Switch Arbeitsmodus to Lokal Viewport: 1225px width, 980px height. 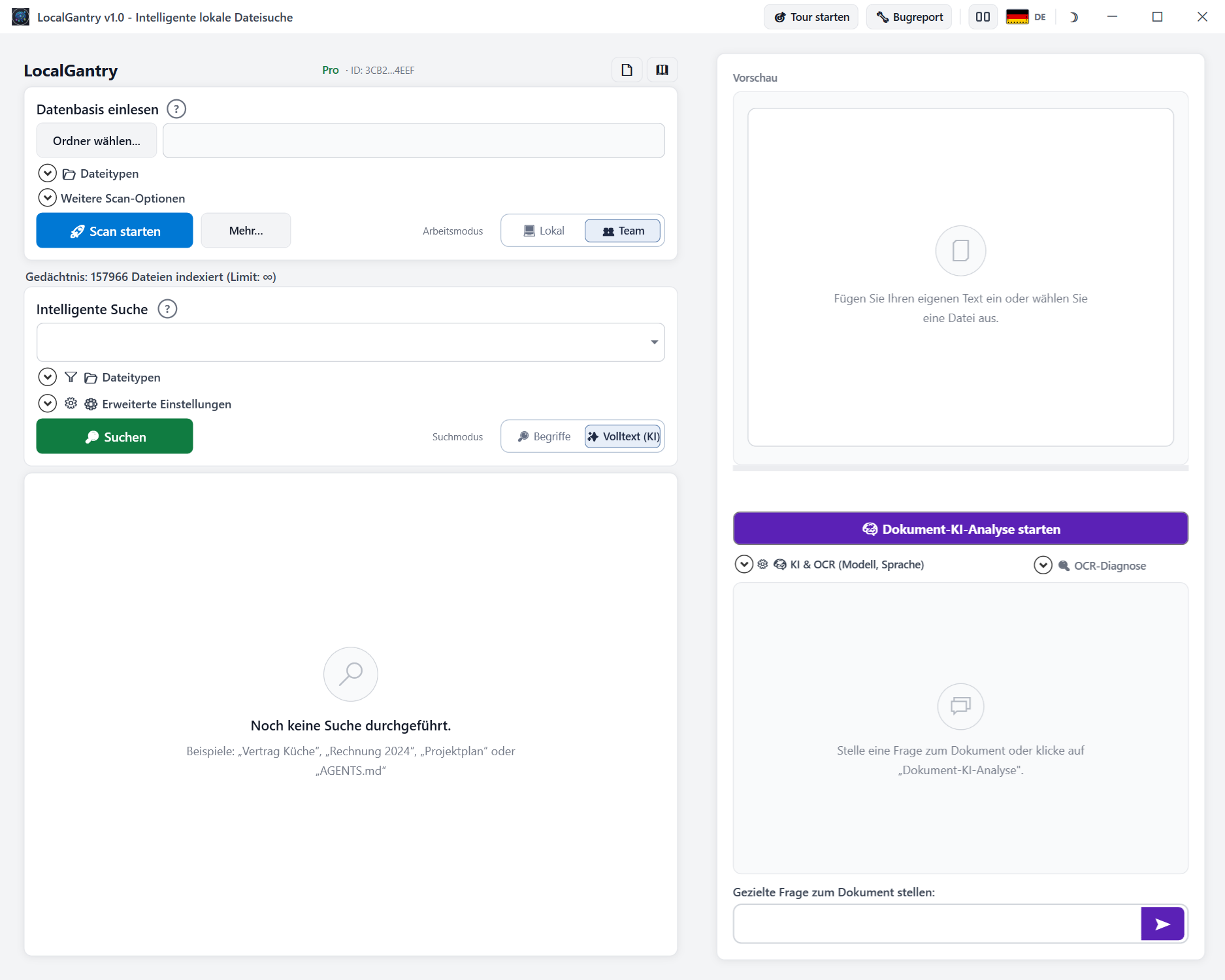pos(544,231)
